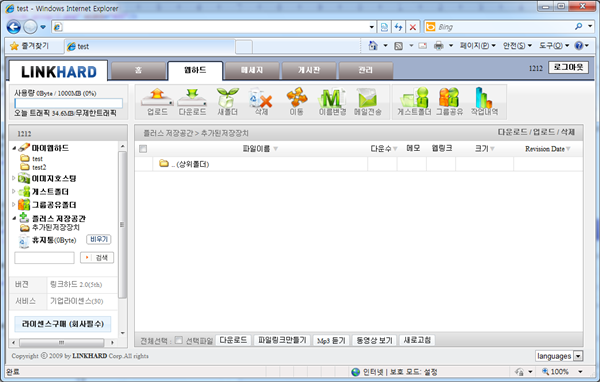Switch to the 게시판 tab

point(309,70)
